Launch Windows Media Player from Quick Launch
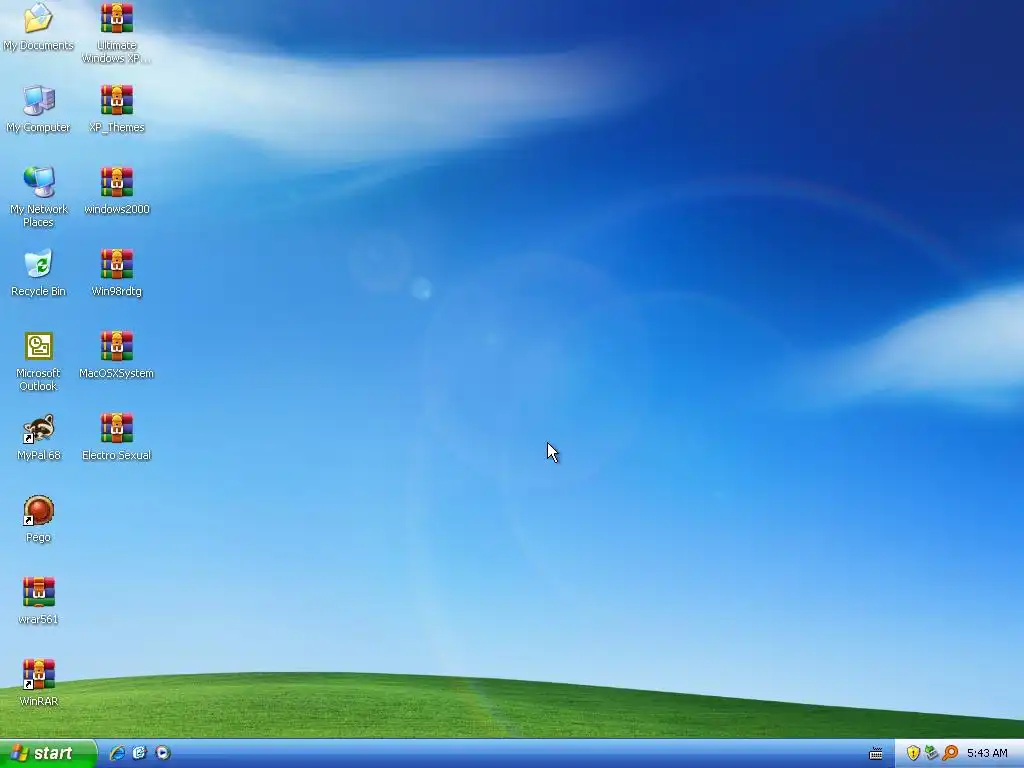The image size is (1024, 768). tap(163, 753)
